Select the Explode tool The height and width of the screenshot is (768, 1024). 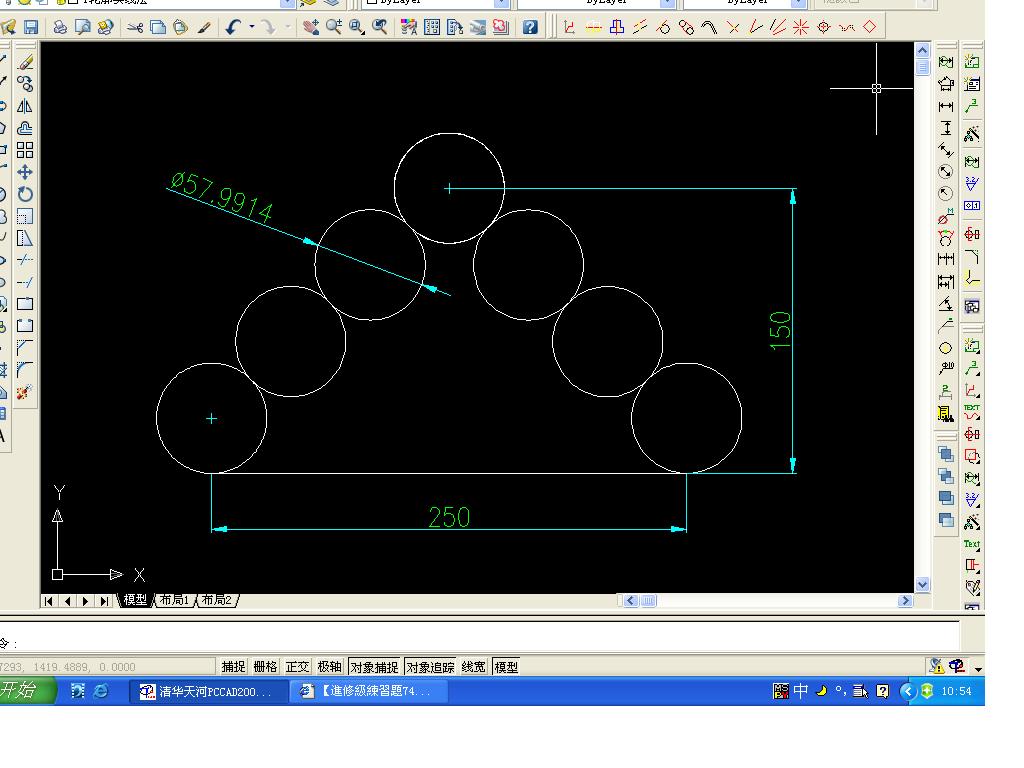click(x=25, y=392)
